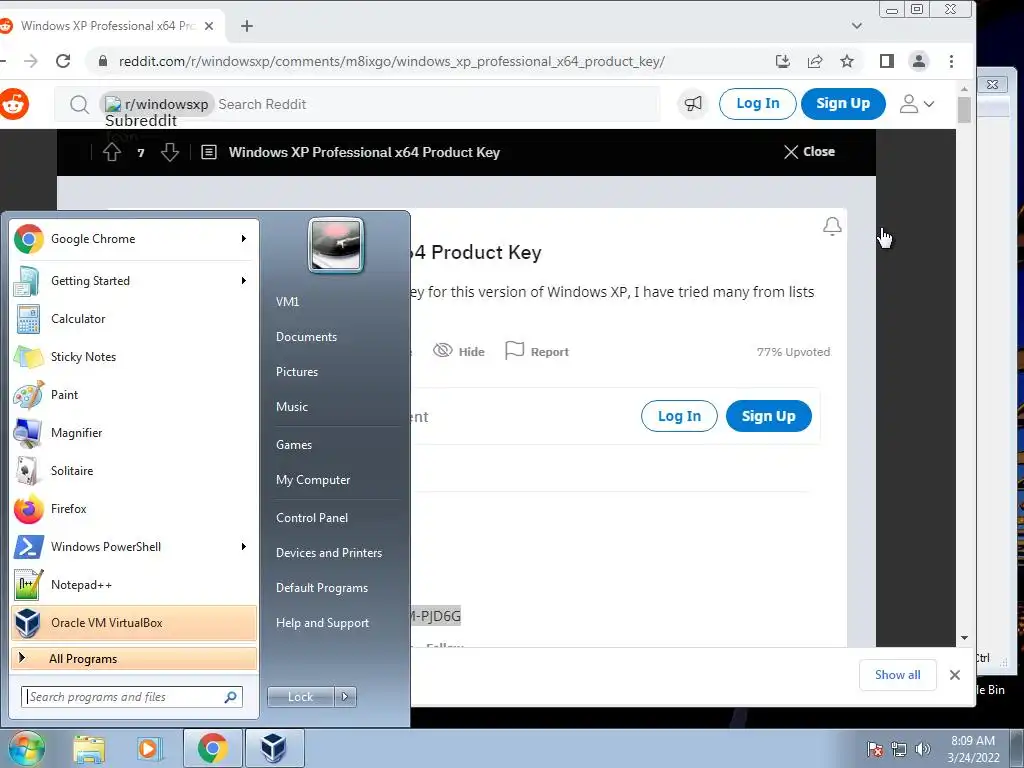Expand Getting Started submenu arrow
Viewport: 1024px width, 768px height.
click(244, 281)
